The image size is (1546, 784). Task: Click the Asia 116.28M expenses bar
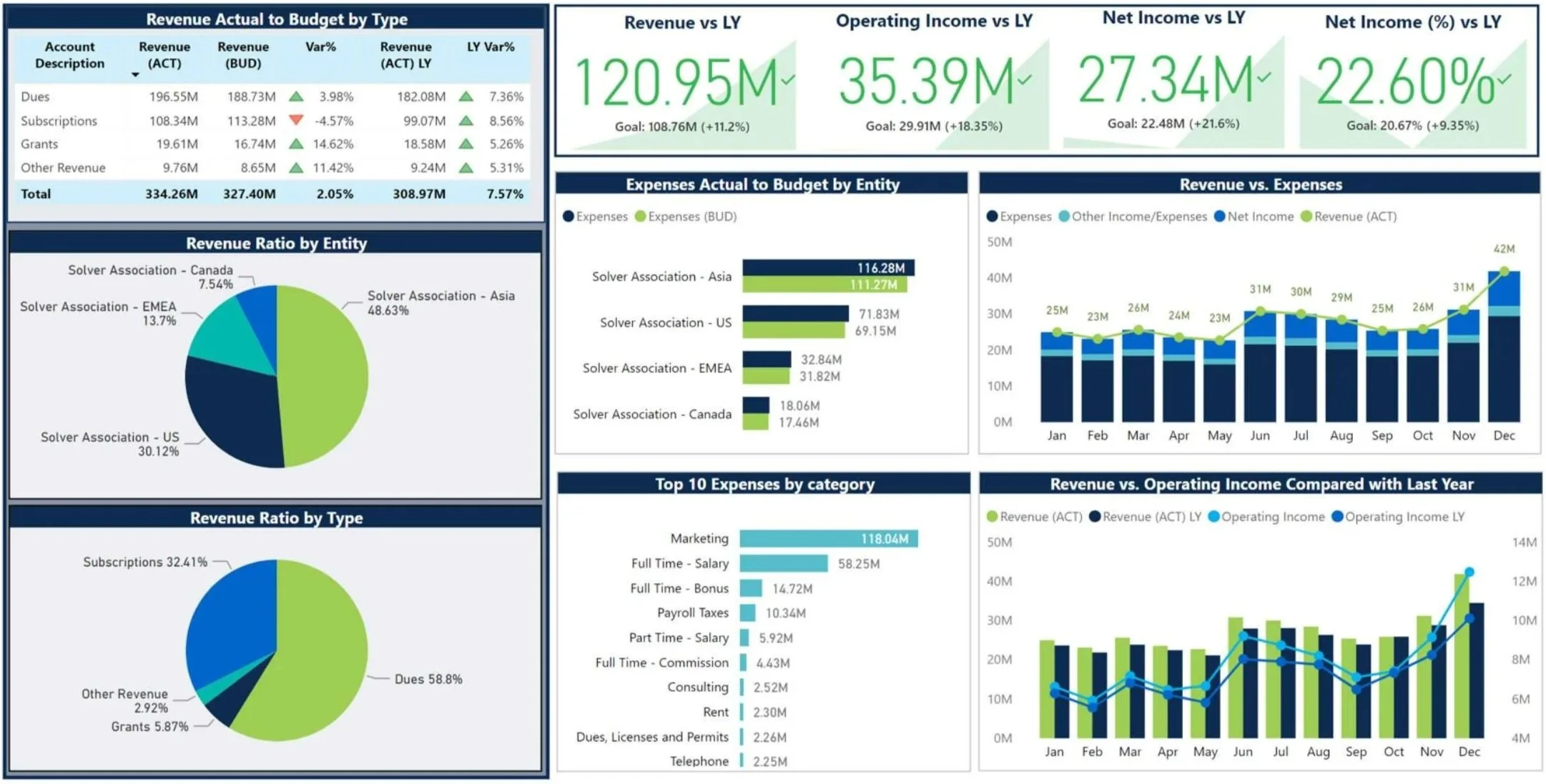pyautogui.click(x=828, y=267)
